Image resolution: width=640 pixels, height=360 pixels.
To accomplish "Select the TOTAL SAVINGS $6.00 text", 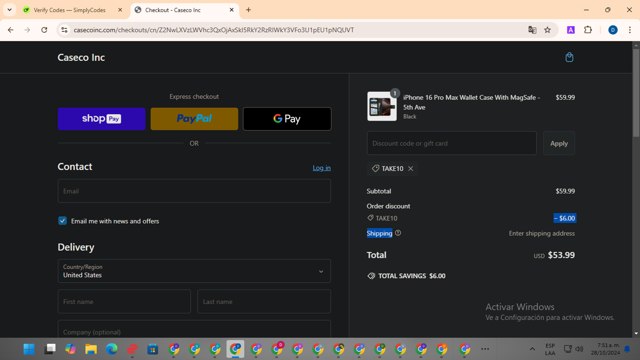I will [x=412, y=276].
